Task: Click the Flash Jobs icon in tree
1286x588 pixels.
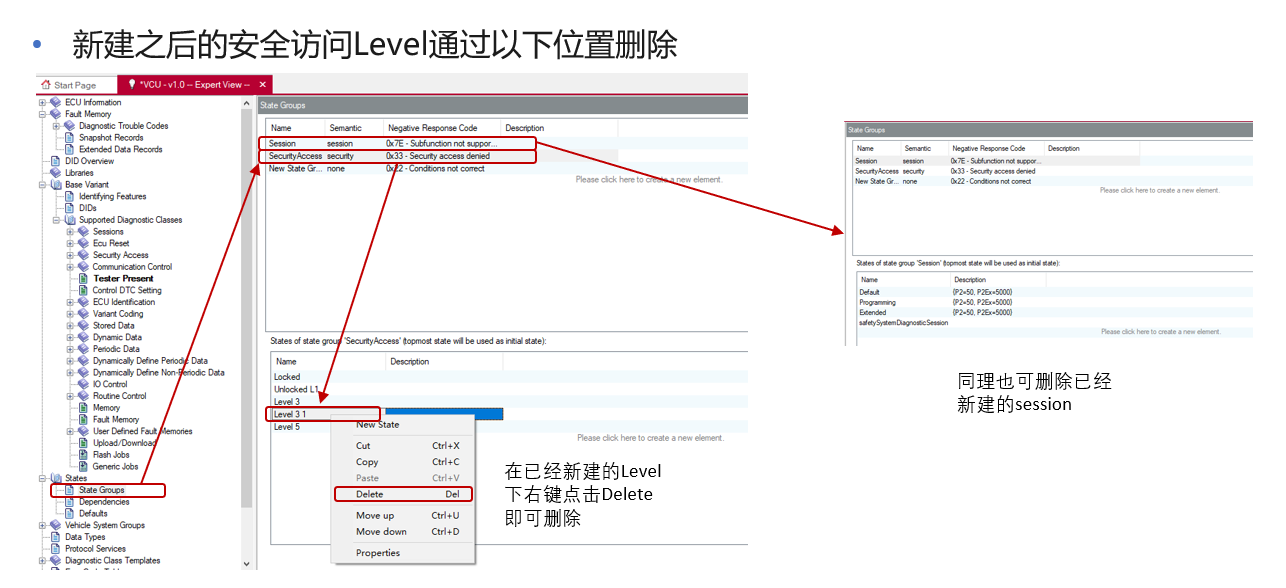Action: 83,455
